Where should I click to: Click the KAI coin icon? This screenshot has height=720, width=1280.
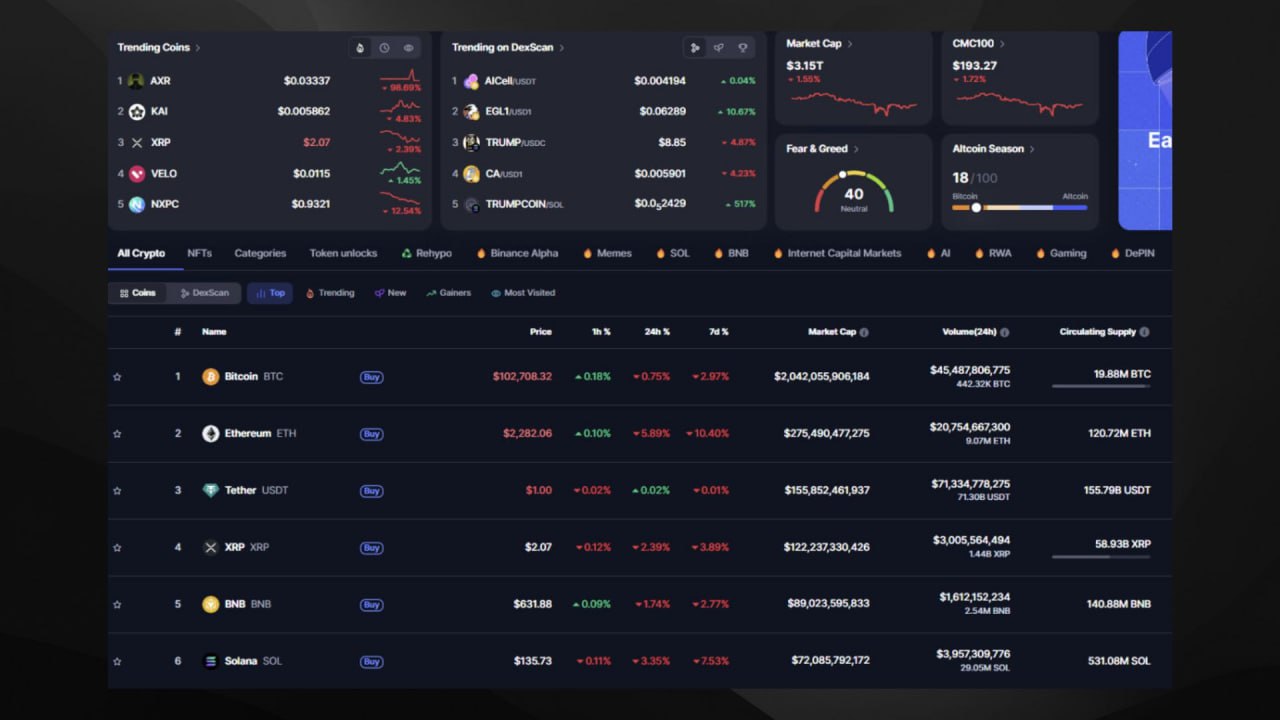point(136,112)
